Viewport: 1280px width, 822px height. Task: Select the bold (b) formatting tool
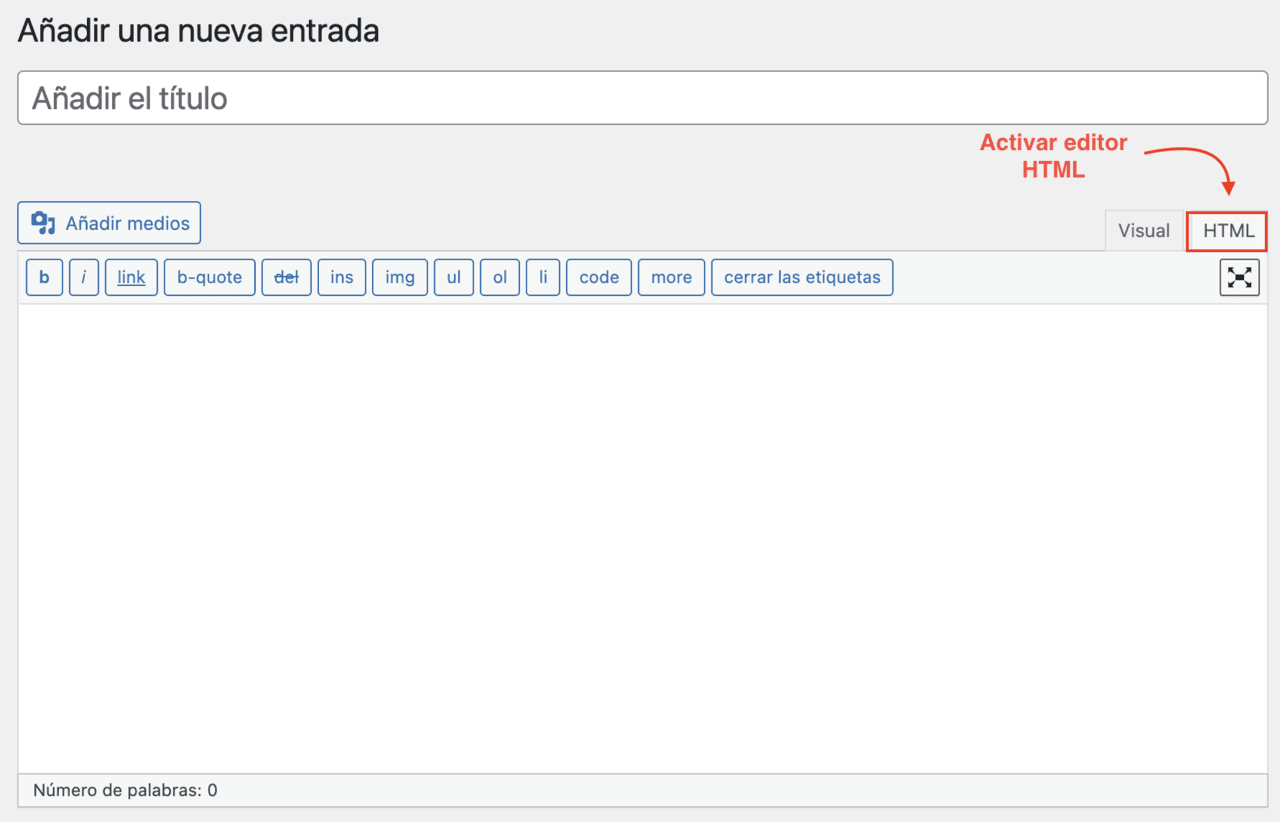(x=43, y=277)
